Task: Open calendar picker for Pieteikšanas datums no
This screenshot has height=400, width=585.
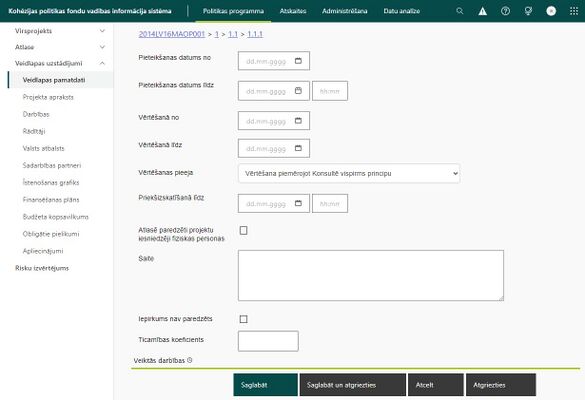Action: [298, 61]
